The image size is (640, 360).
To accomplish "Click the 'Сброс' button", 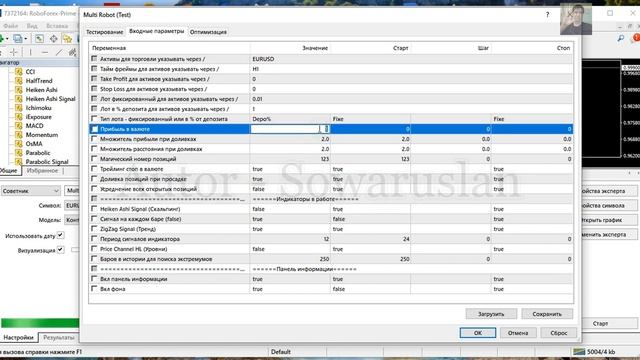I will [x=559, y=333].
